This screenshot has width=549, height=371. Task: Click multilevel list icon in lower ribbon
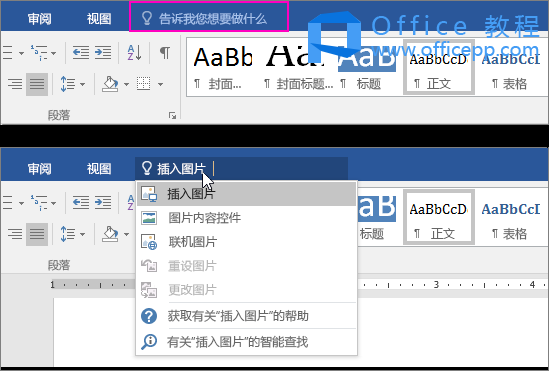click(x=39, y=203)
